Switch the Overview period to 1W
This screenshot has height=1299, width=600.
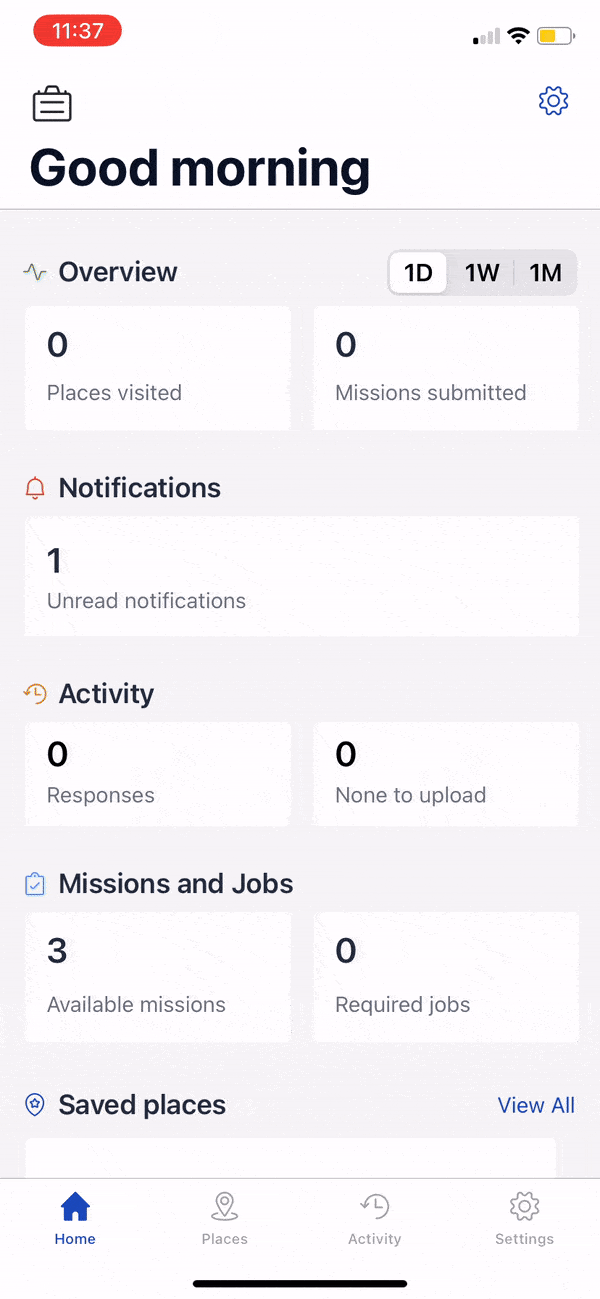click(482, 272)
